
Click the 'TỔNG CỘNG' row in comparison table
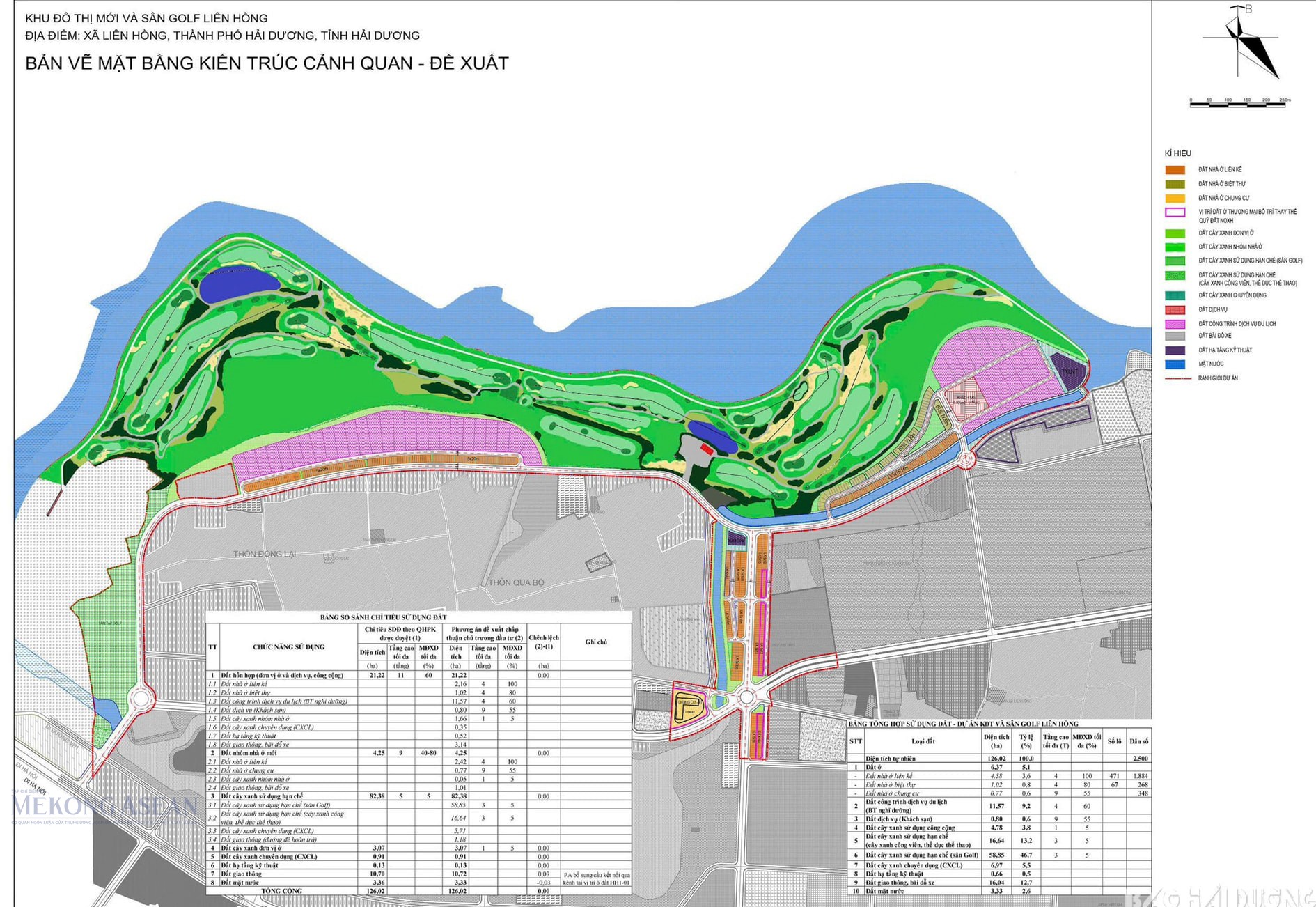(x=281, y=891)
